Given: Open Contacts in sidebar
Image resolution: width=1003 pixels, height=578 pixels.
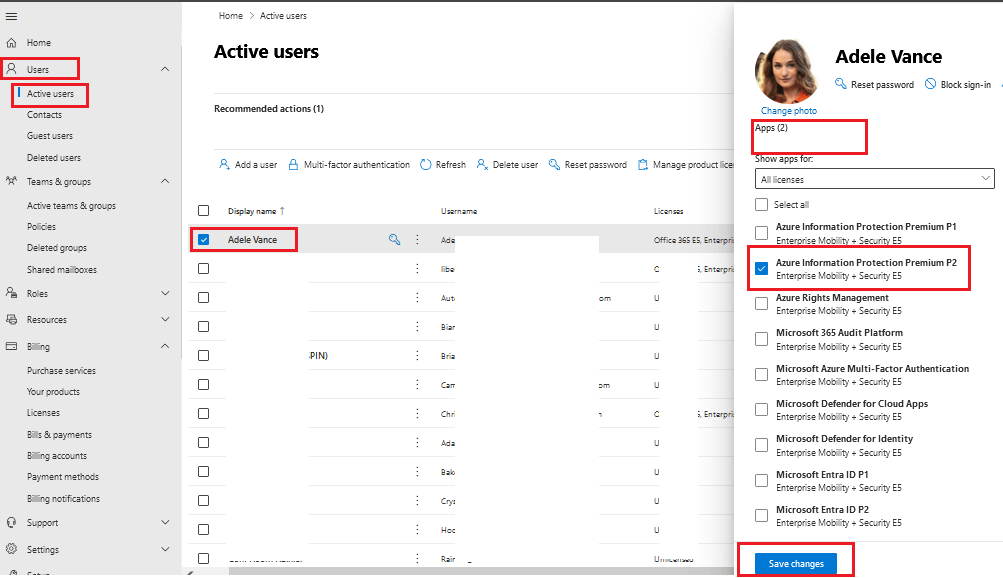Looking at the screenshot, I should [44, 115].
